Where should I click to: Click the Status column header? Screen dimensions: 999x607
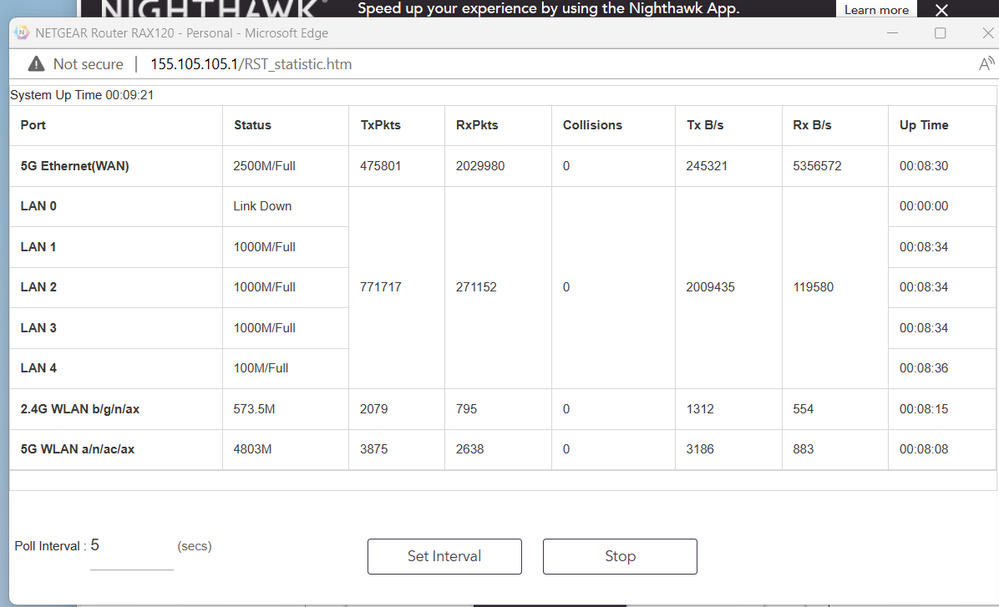pos(252,125)
